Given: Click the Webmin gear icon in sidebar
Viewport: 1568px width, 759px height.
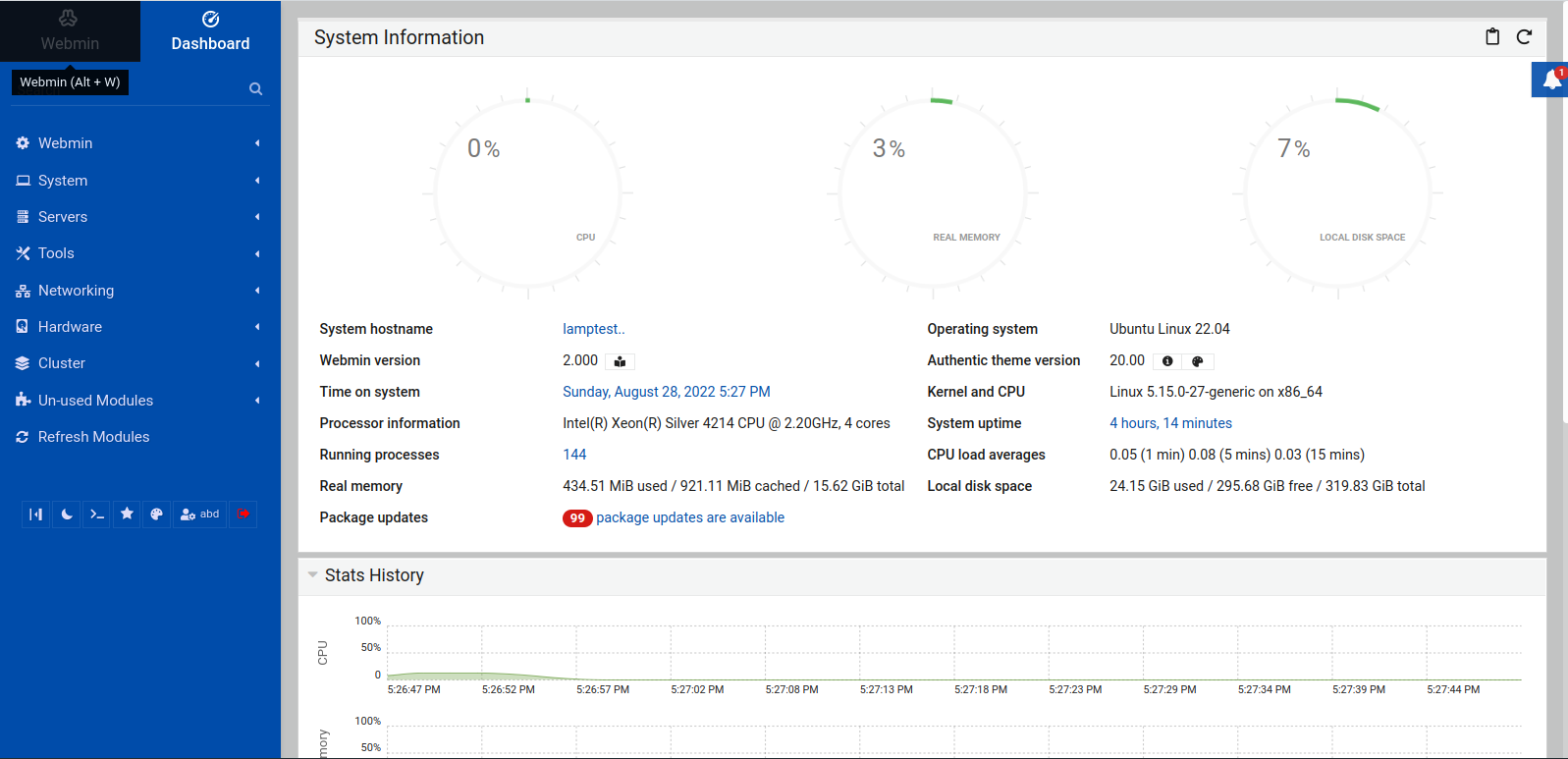Looking at the screenshot, I should (x=23, y=143).
